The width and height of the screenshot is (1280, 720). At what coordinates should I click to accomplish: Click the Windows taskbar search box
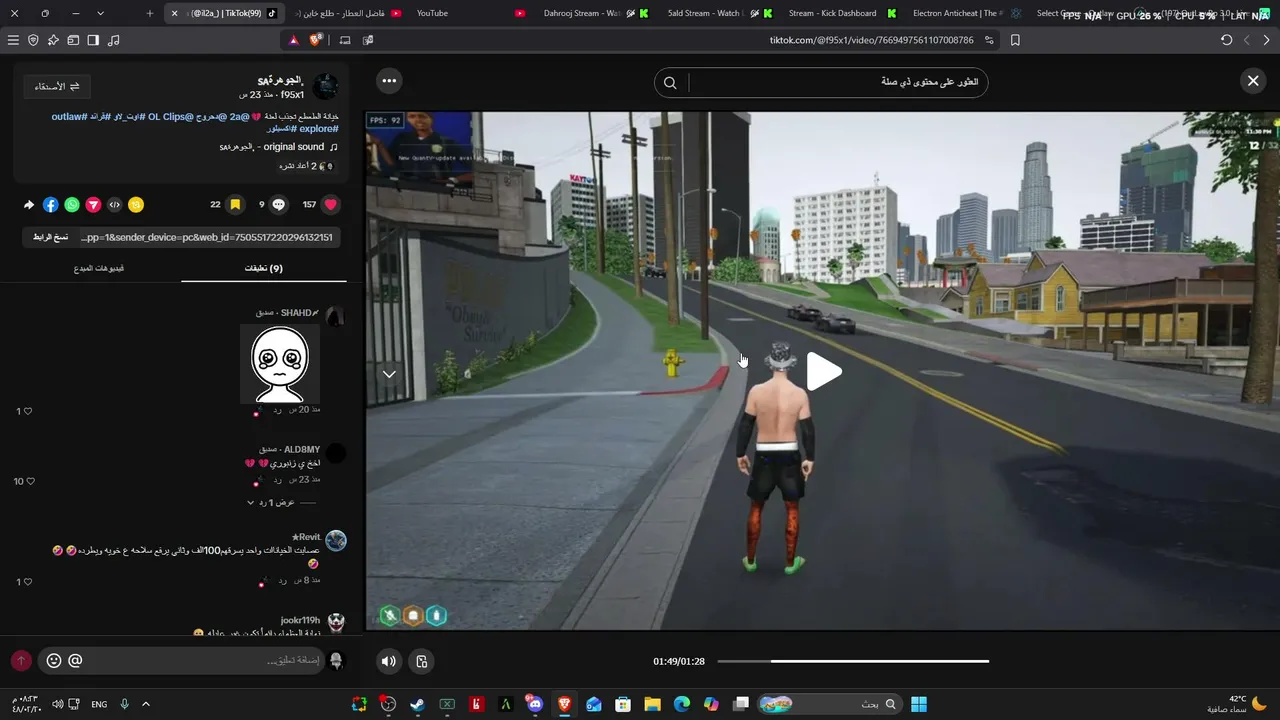(829, 704)
